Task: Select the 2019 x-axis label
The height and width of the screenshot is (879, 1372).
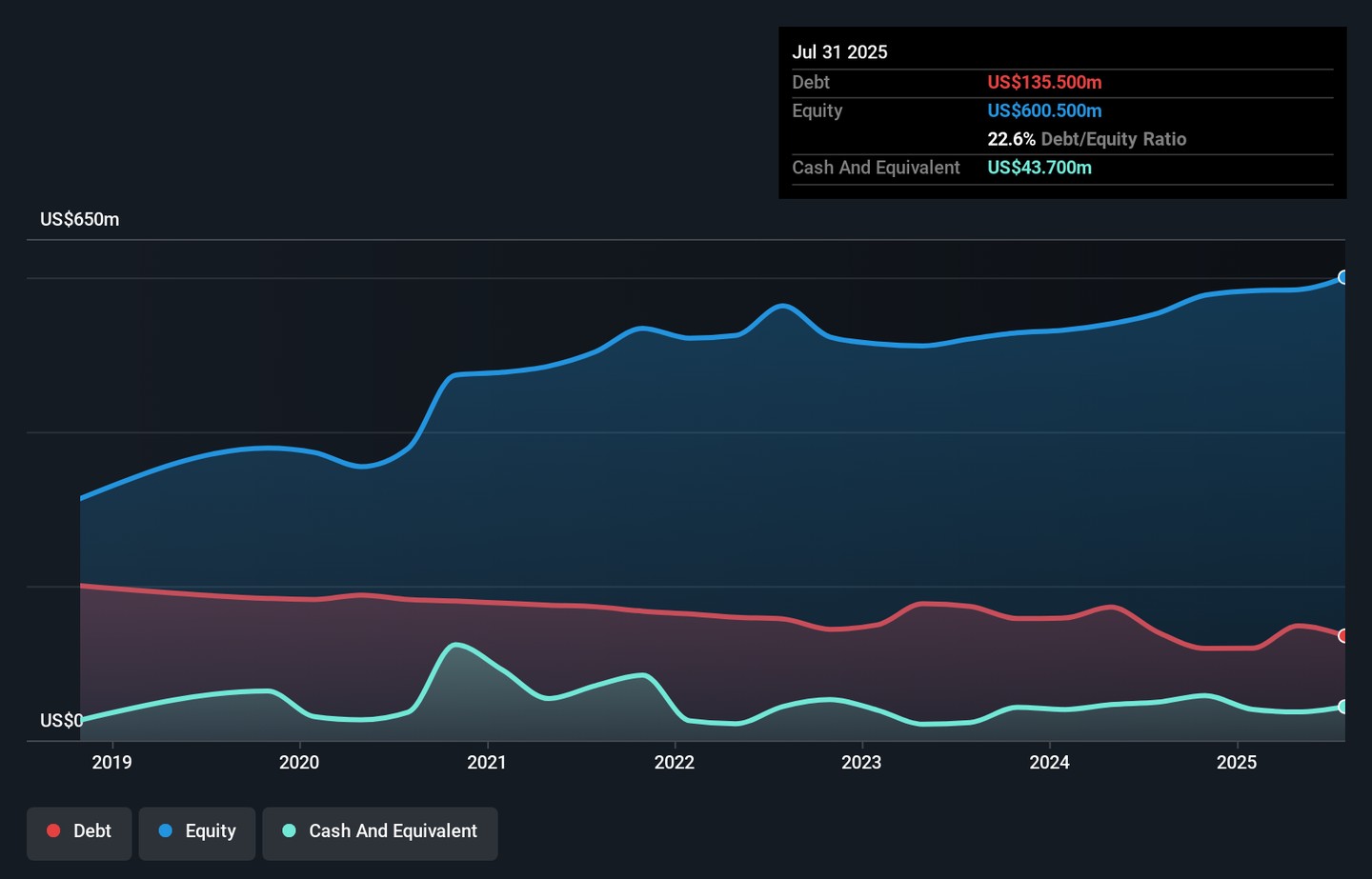Action: [111, 762]
